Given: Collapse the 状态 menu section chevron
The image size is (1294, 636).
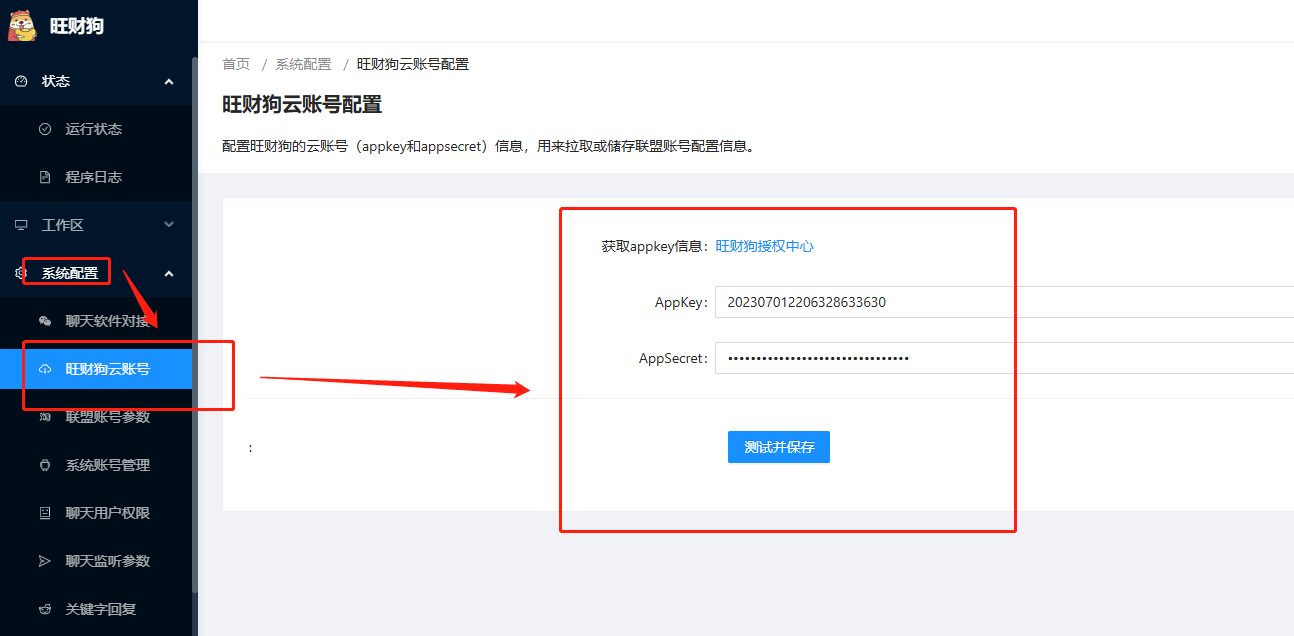Looking at the screenshot, I should pyautogui.click(x=169, y=81).
